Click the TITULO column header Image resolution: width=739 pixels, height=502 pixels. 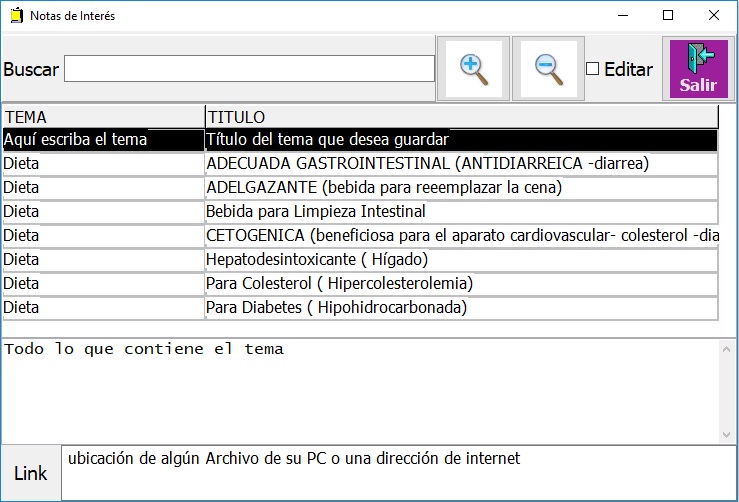[462, 117]
